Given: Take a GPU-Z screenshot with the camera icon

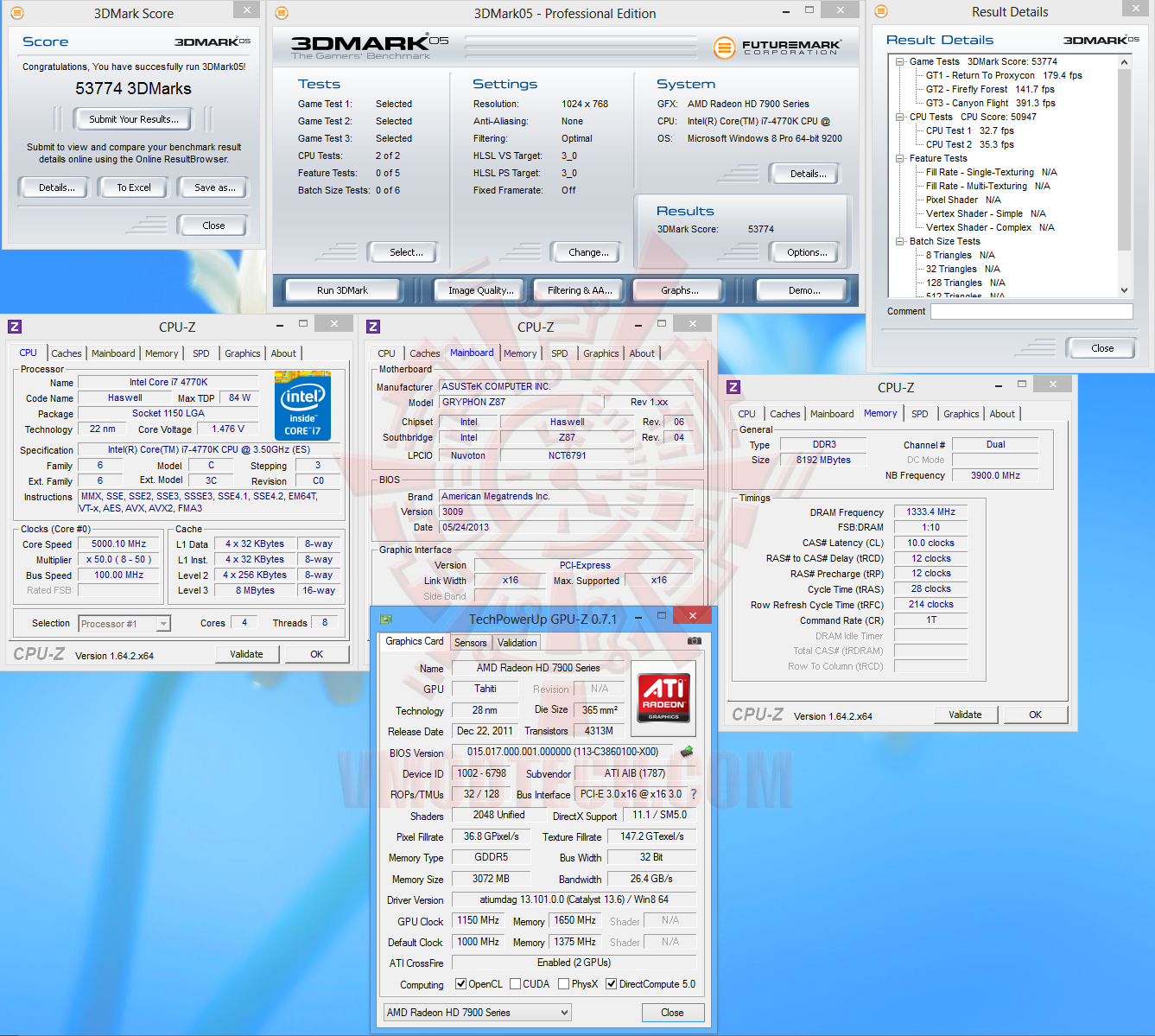Looking at the screenshot, I should 695,641.
